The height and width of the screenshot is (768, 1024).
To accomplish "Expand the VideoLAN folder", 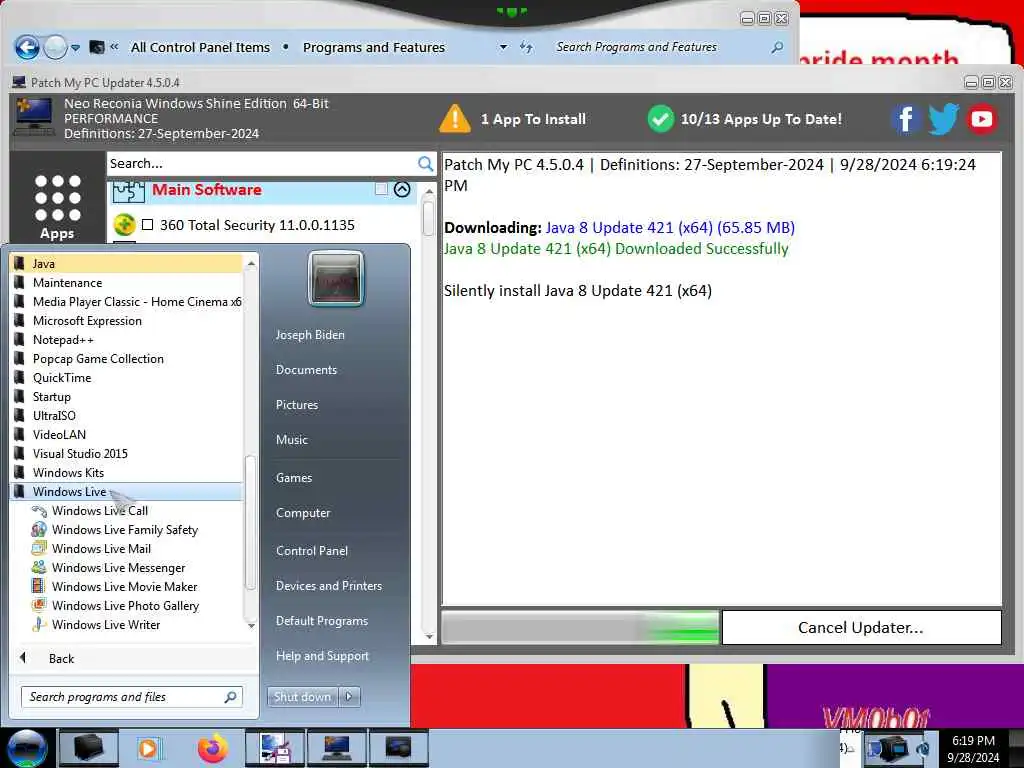I will pos(126,434).
